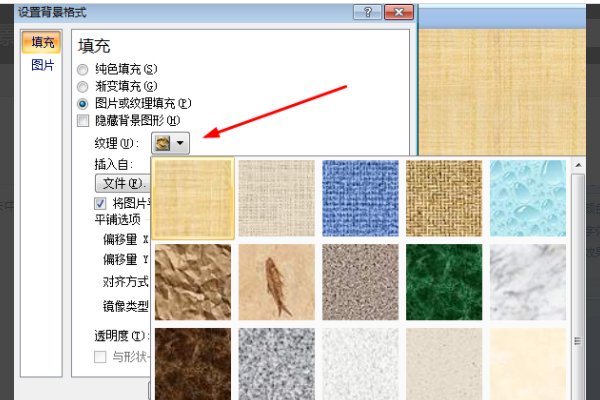Choose 渐变填充 fill option
Image resolution: width=600 pixels, height=400 pixels.
[83, 87]
